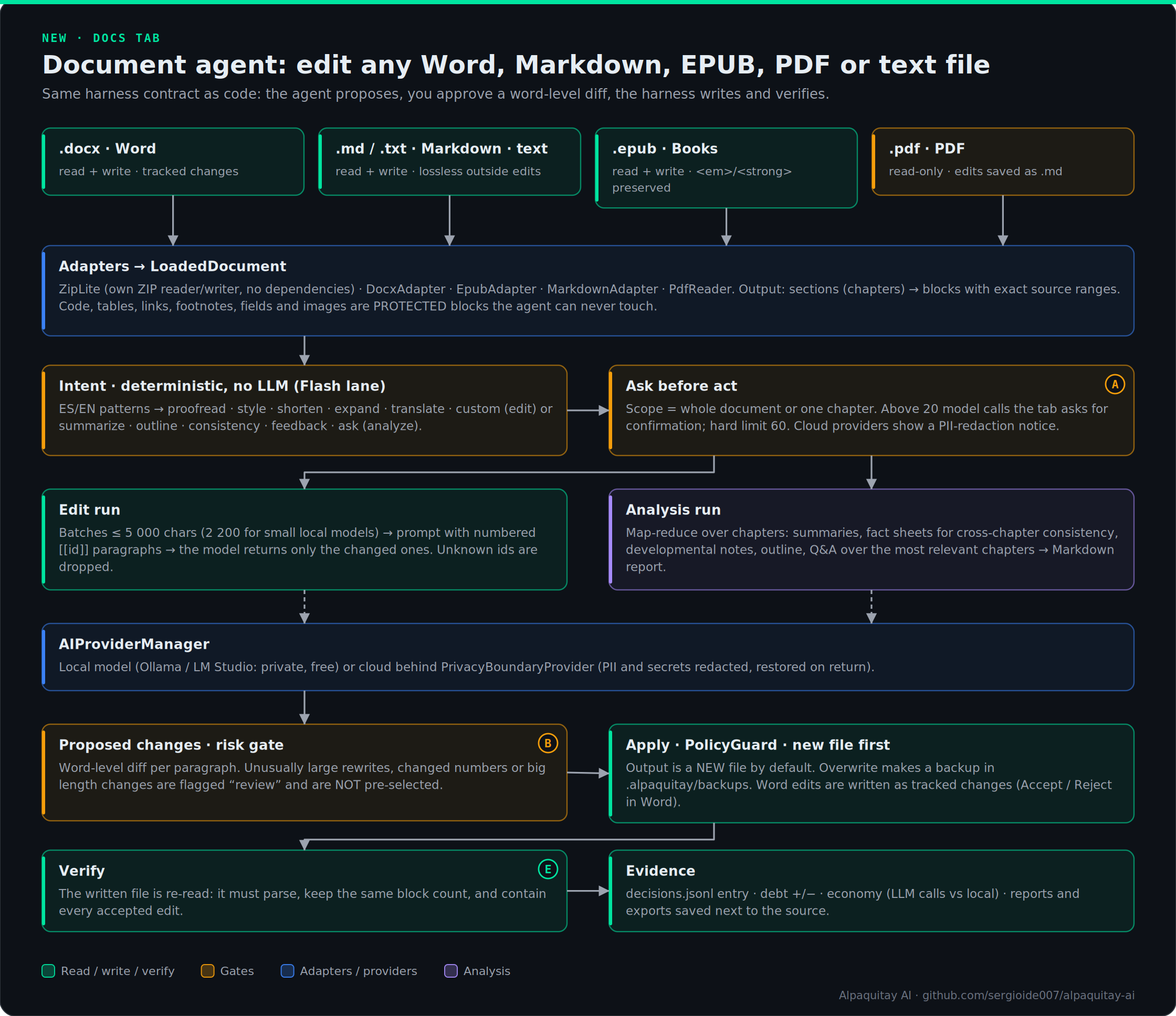1176x1016 pixels.
Task: Click the Gates legend label
Action: tap(237, 971)
